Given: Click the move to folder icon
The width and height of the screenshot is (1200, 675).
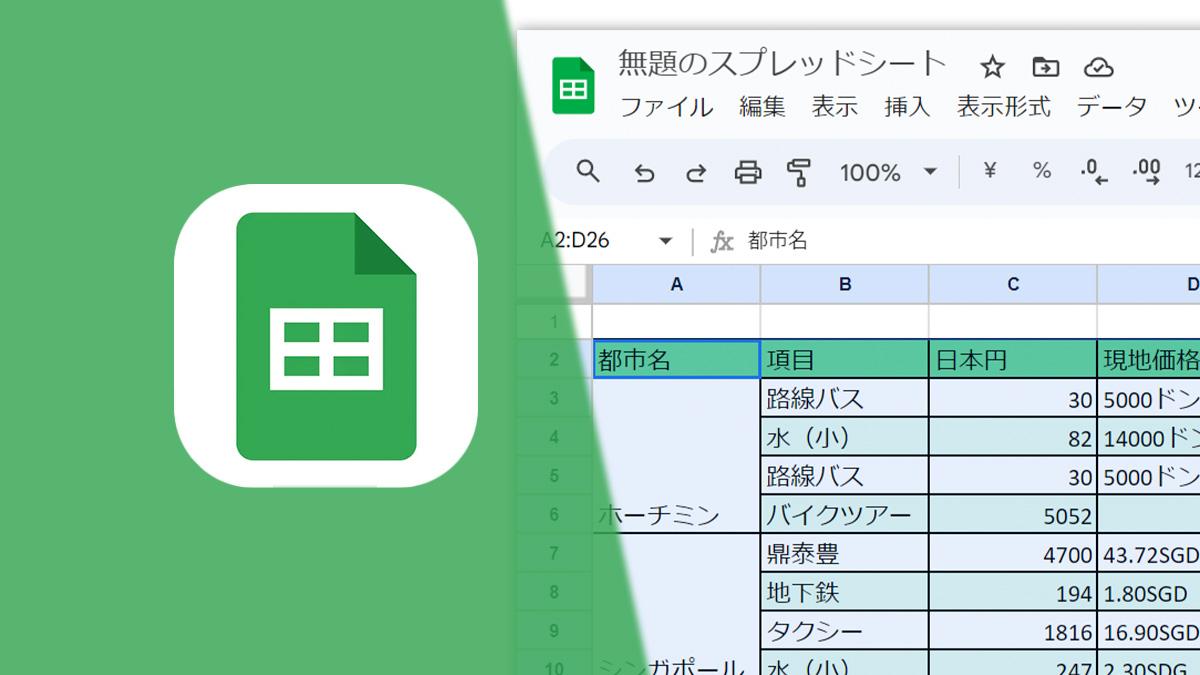Looking at the screenshot, I should (x=1045, y=67).
